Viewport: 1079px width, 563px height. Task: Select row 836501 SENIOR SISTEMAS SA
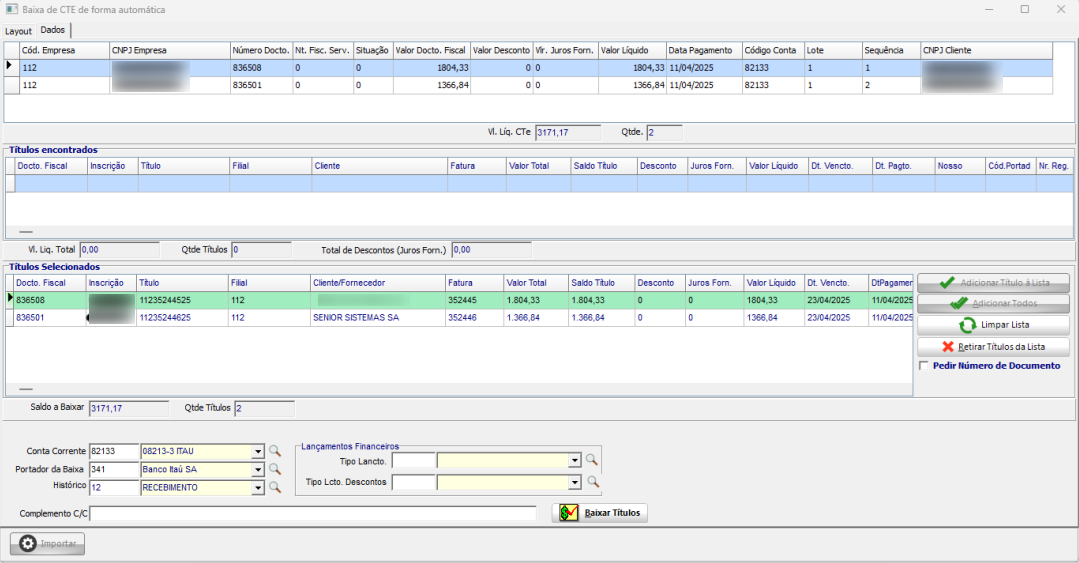(356, 318)
